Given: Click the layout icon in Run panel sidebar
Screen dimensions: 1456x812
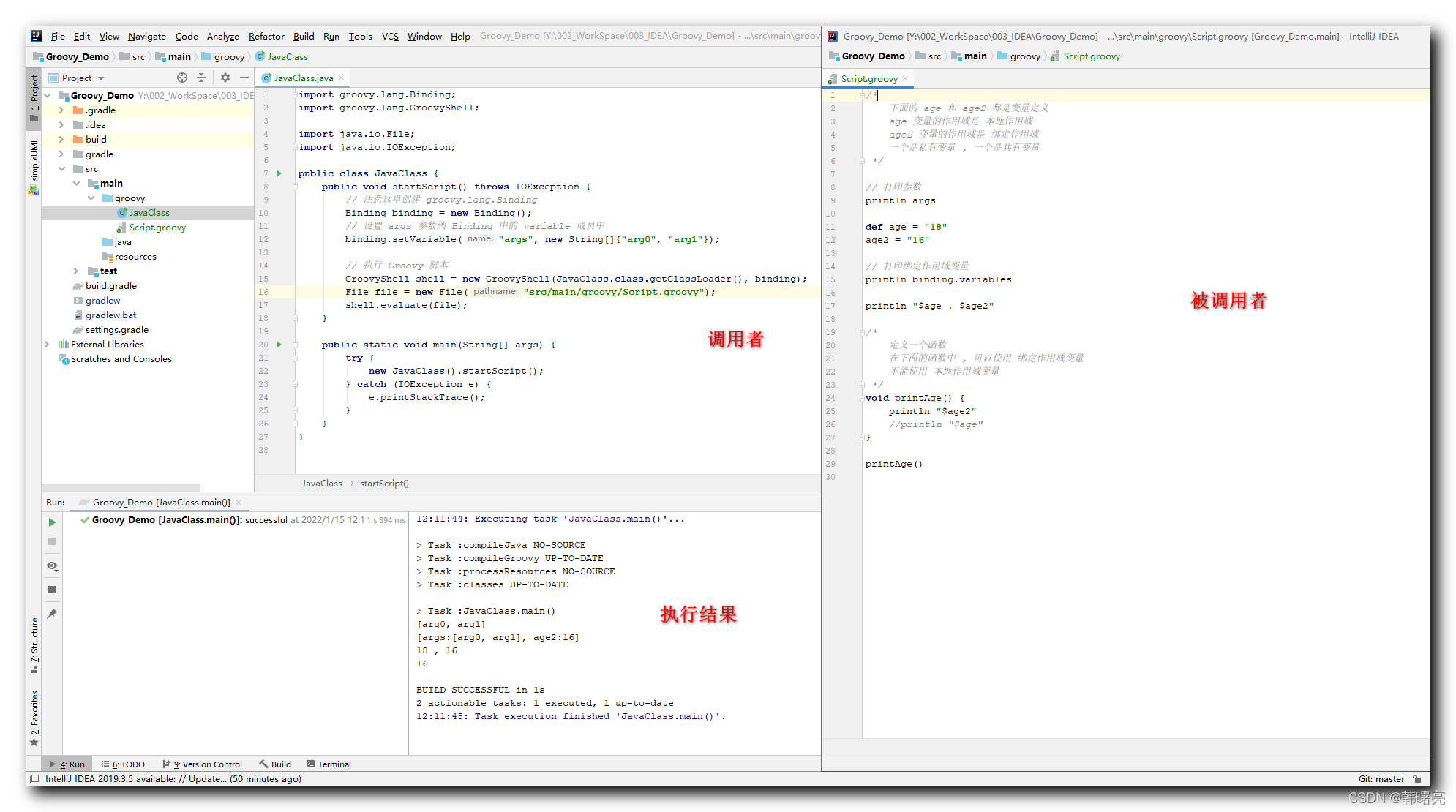Looking at the screenshot, I should point(52,590).
